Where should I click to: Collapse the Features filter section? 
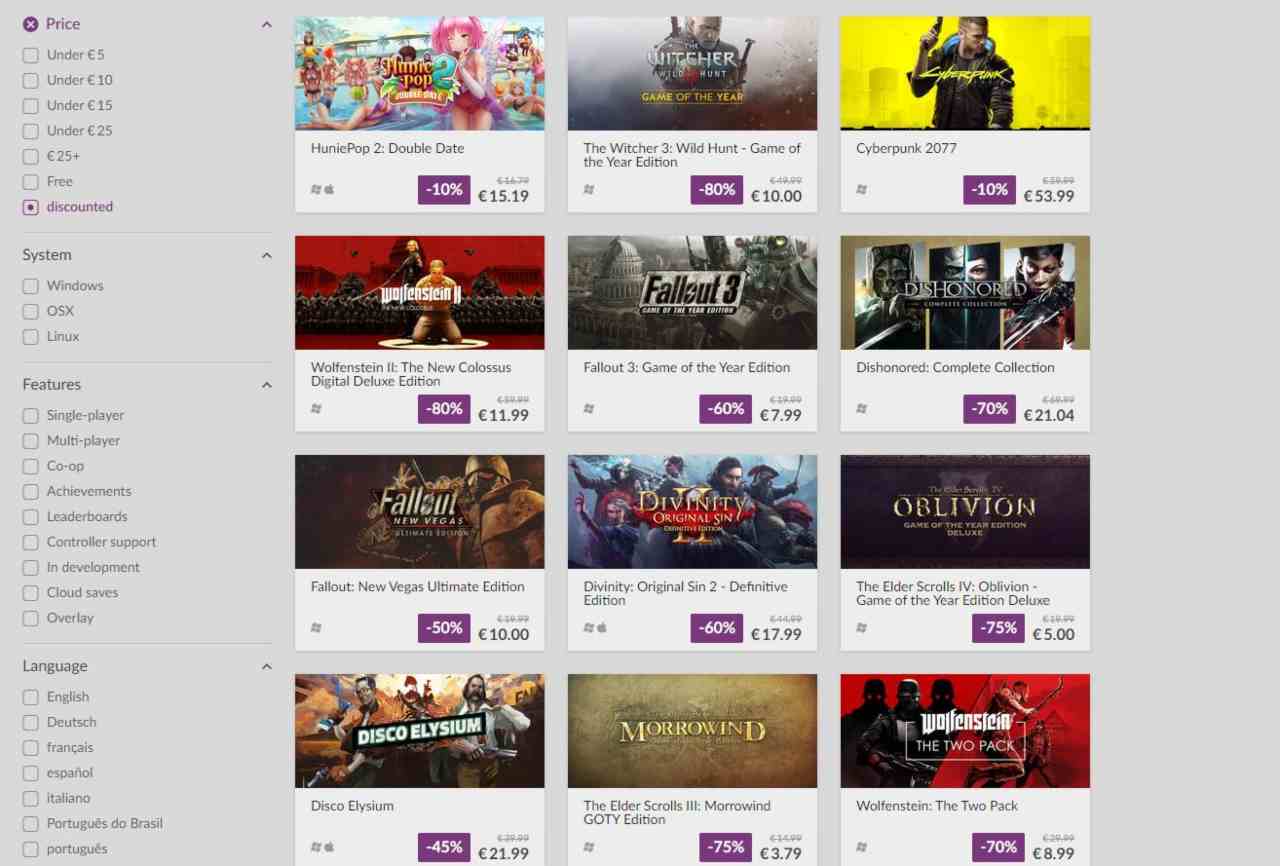[x=266, y=385]
